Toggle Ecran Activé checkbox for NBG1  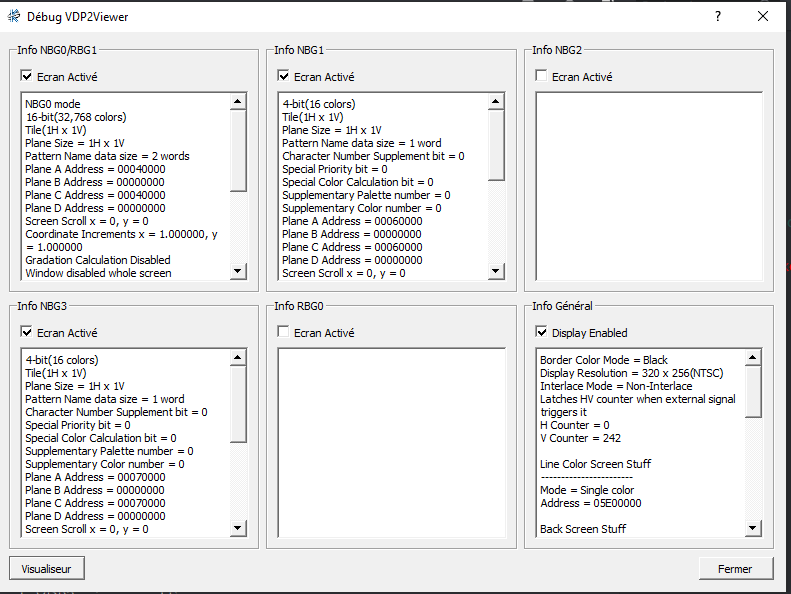click(283, 76)
